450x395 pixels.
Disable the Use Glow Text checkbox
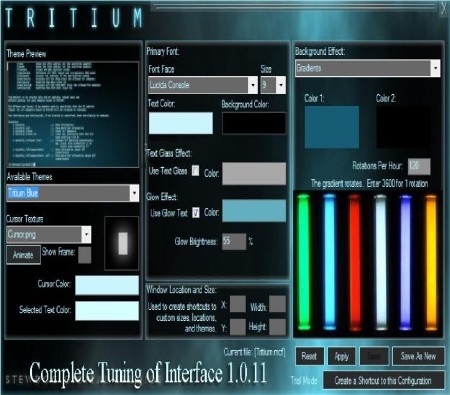coord(196,212)
